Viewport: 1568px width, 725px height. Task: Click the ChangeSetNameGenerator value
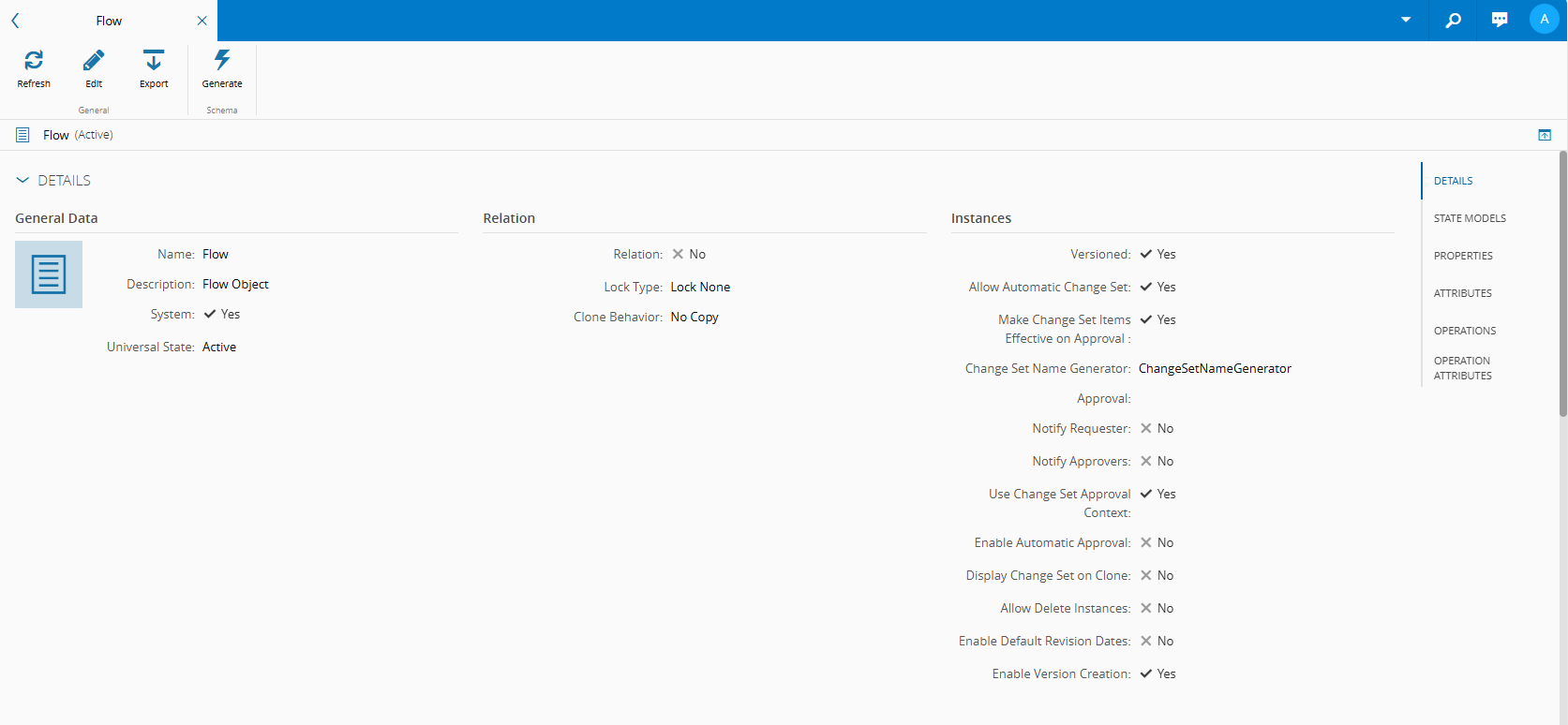[1215, 368]
